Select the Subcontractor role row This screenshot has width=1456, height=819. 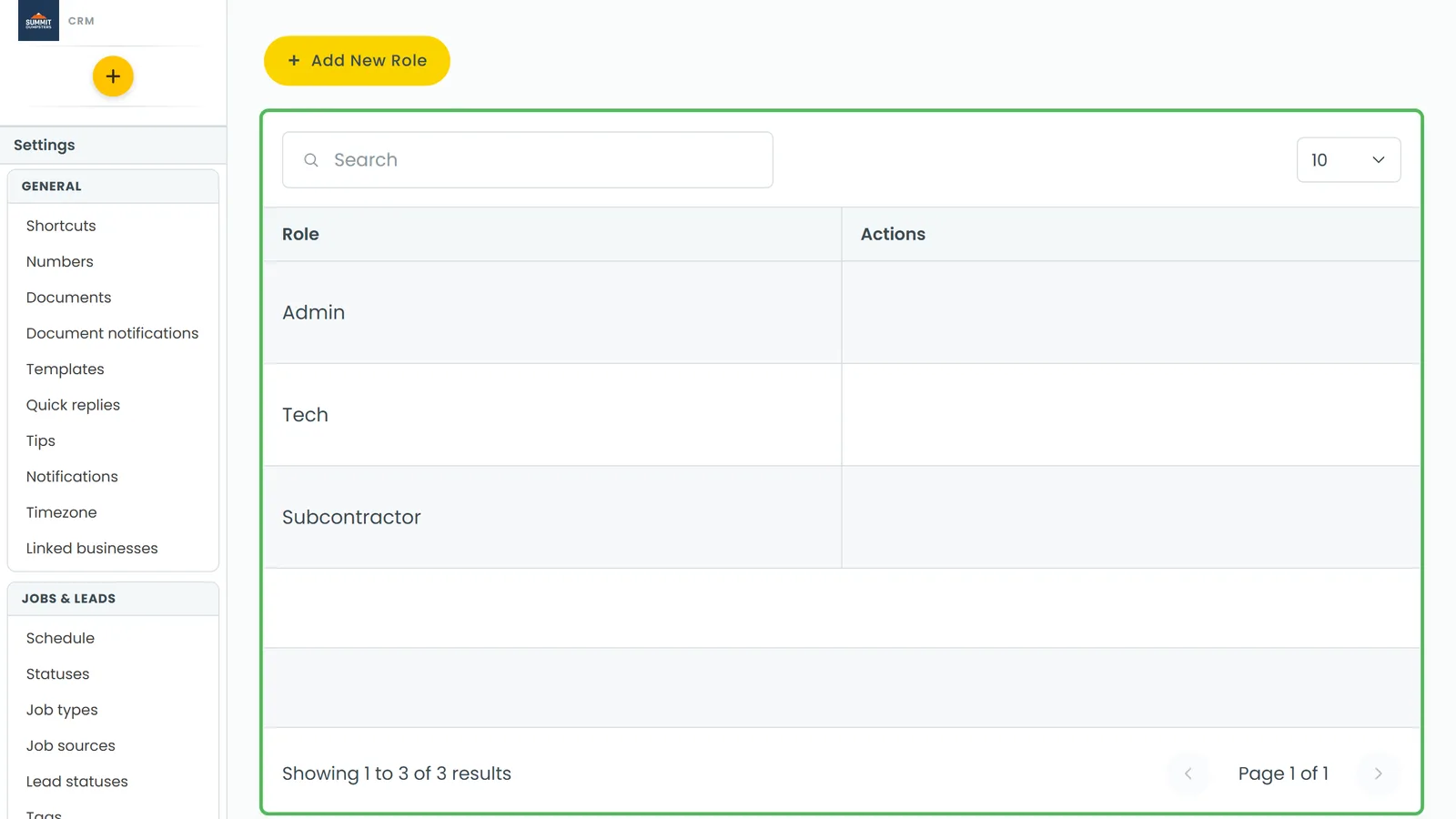842,517
